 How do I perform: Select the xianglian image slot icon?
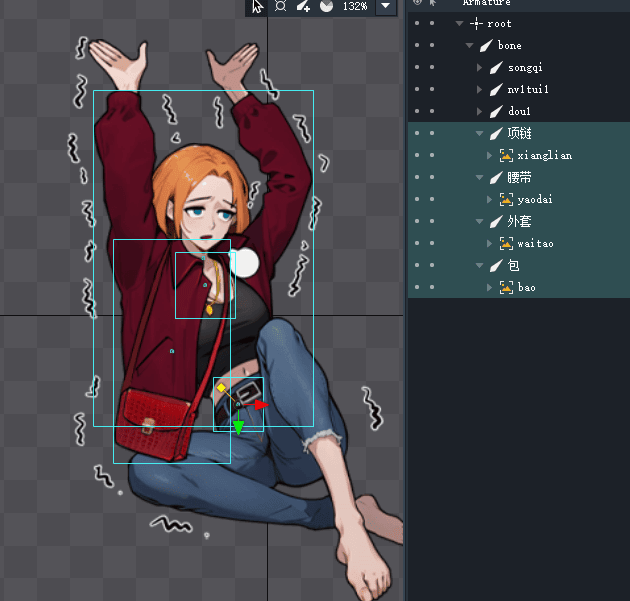click(506, 155)
